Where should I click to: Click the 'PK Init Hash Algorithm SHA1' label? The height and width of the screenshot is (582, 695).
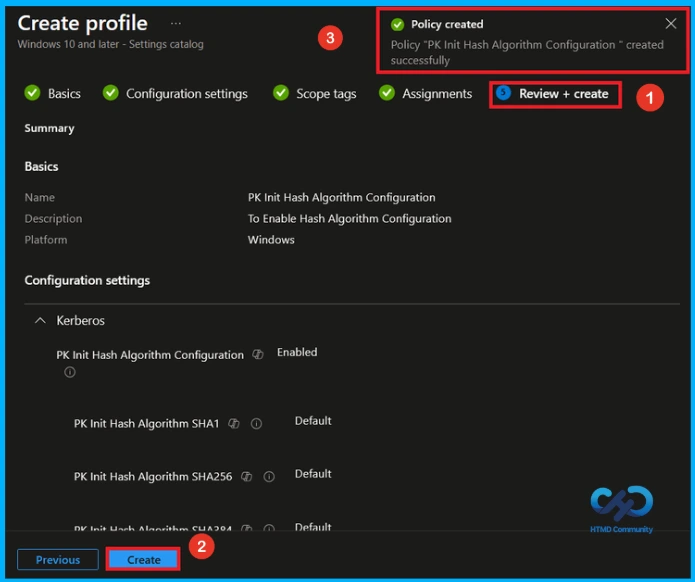pyautogui.click(x=146, y=423)
